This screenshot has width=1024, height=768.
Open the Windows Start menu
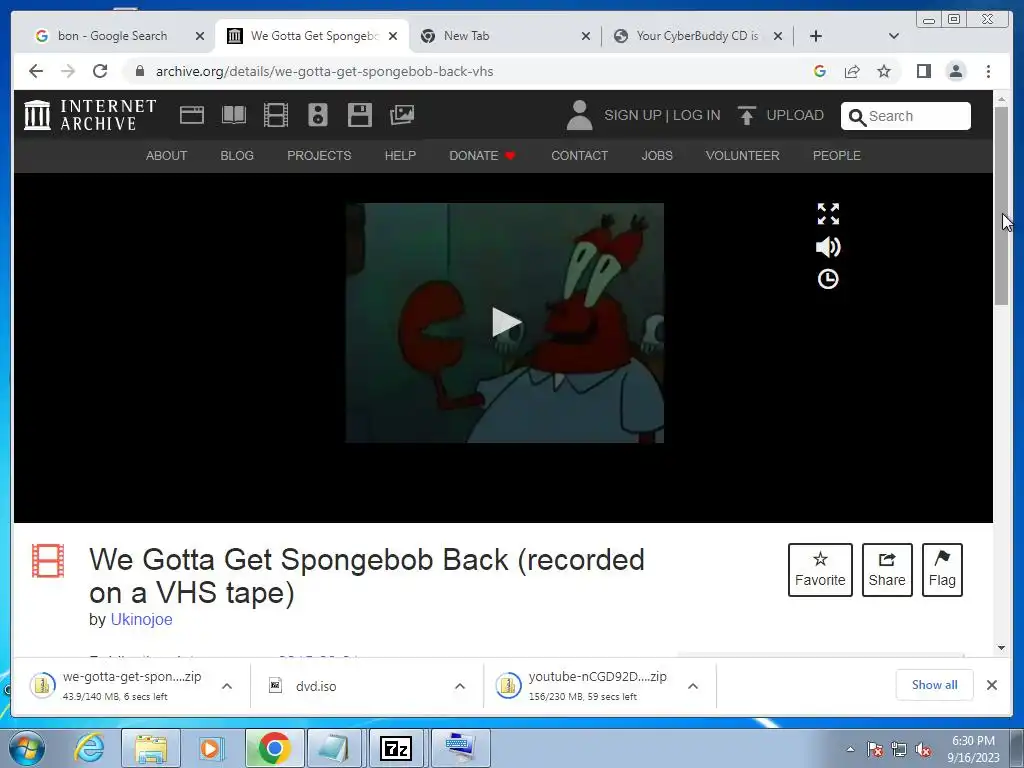(26, 748)
